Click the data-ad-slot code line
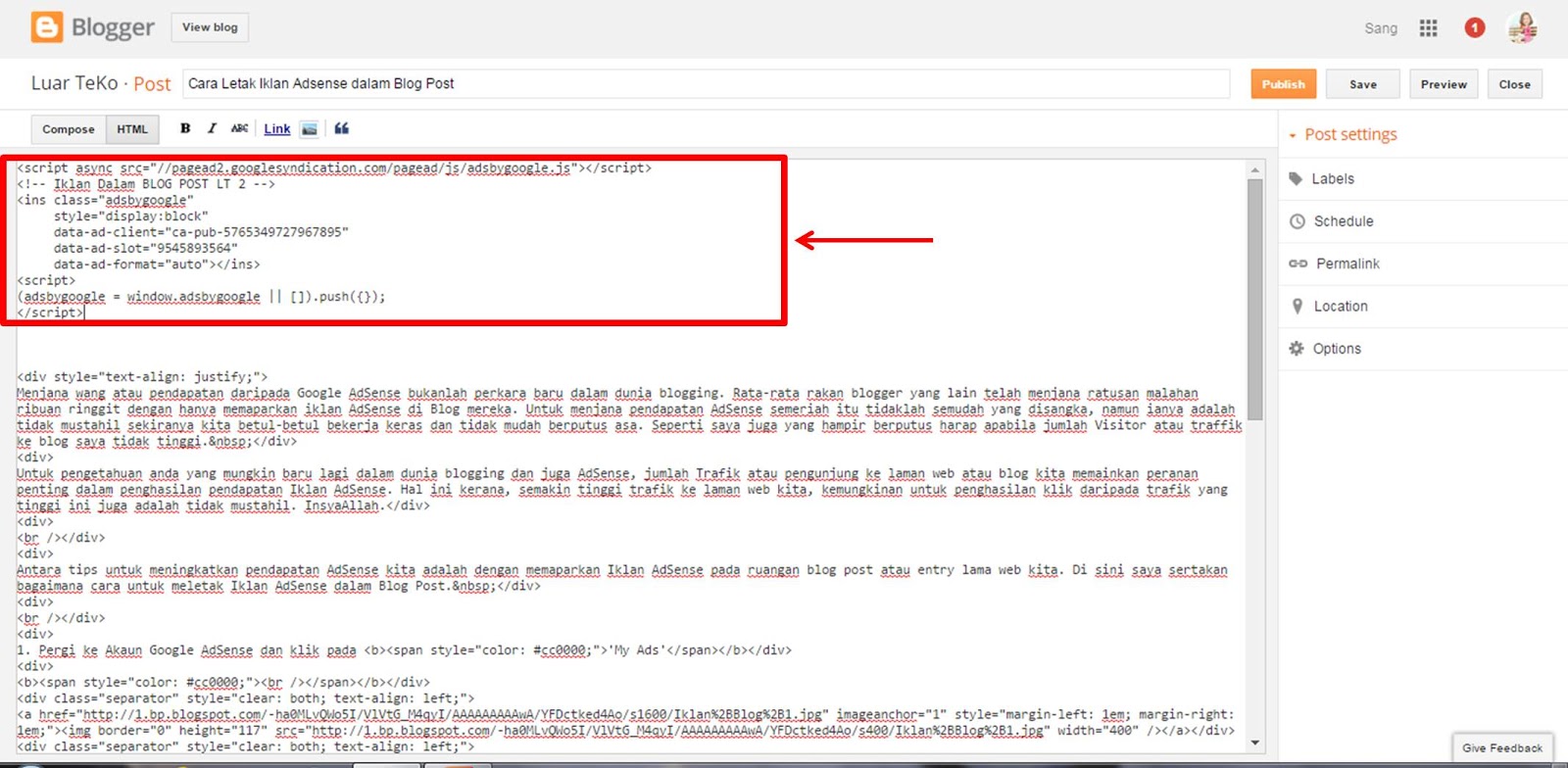The image size is (1568, 768). coord(145,248)
